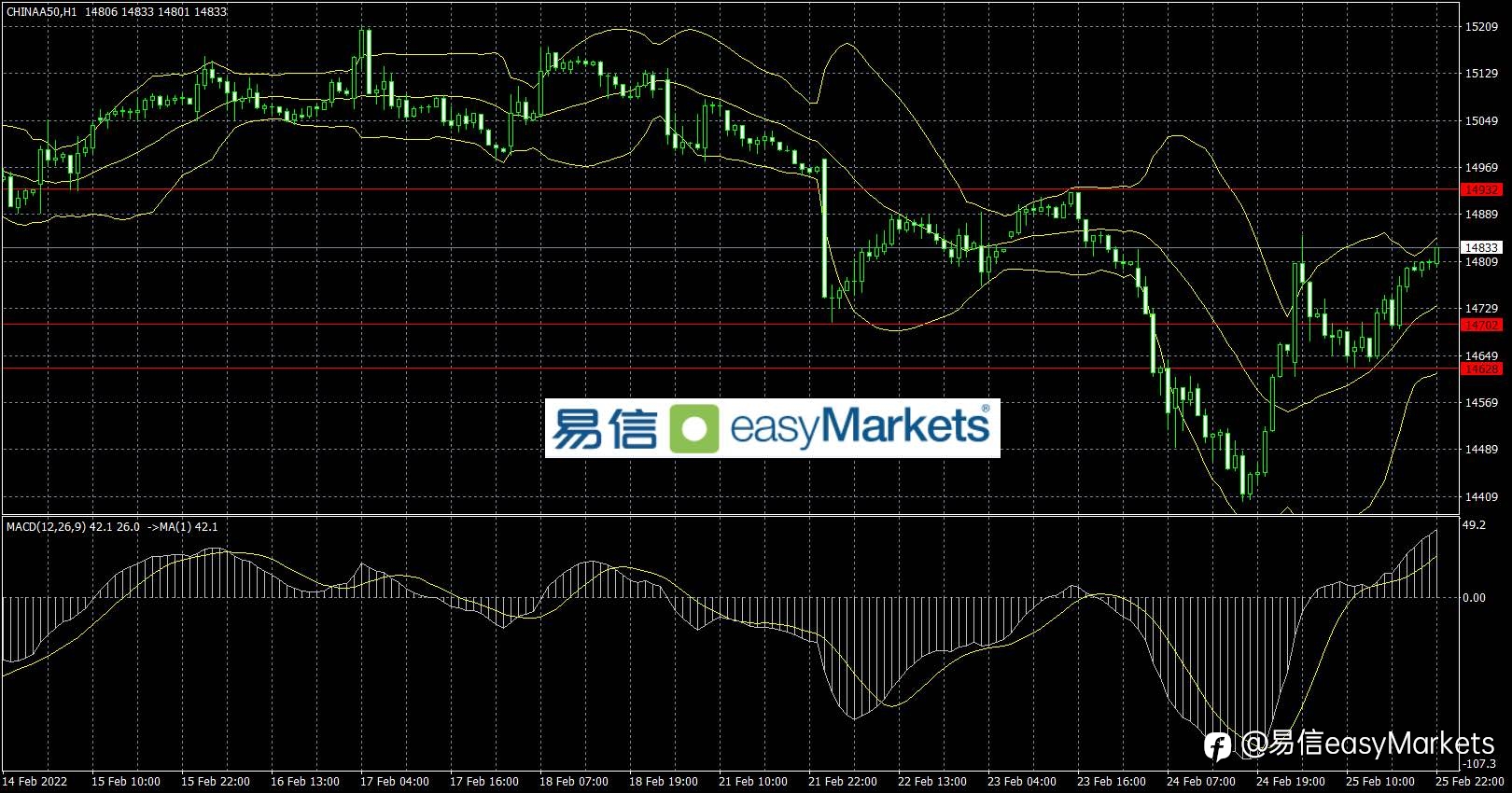
Task: Click the 24 Feb 19:00 time label
Action: coord(1291,782)
